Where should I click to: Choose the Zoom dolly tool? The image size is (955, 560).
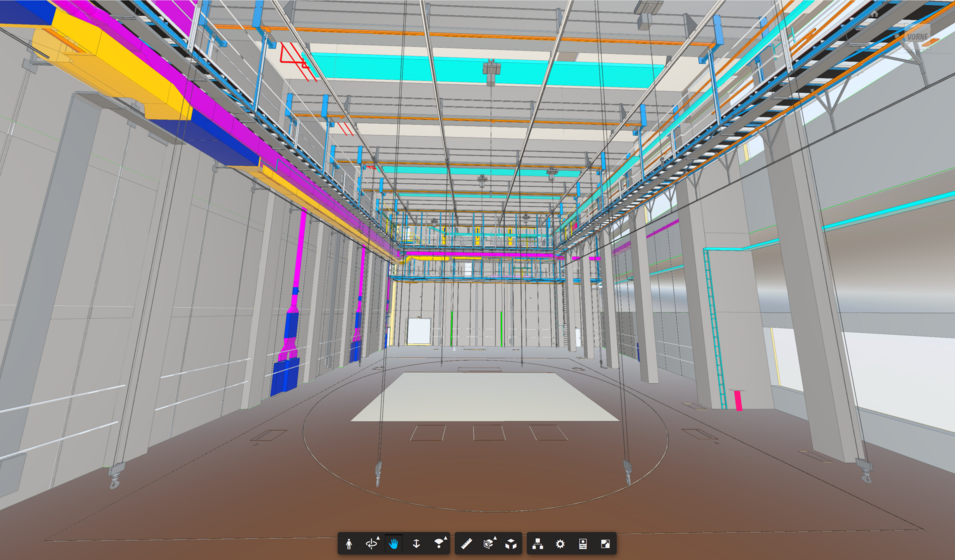(416, 544)
